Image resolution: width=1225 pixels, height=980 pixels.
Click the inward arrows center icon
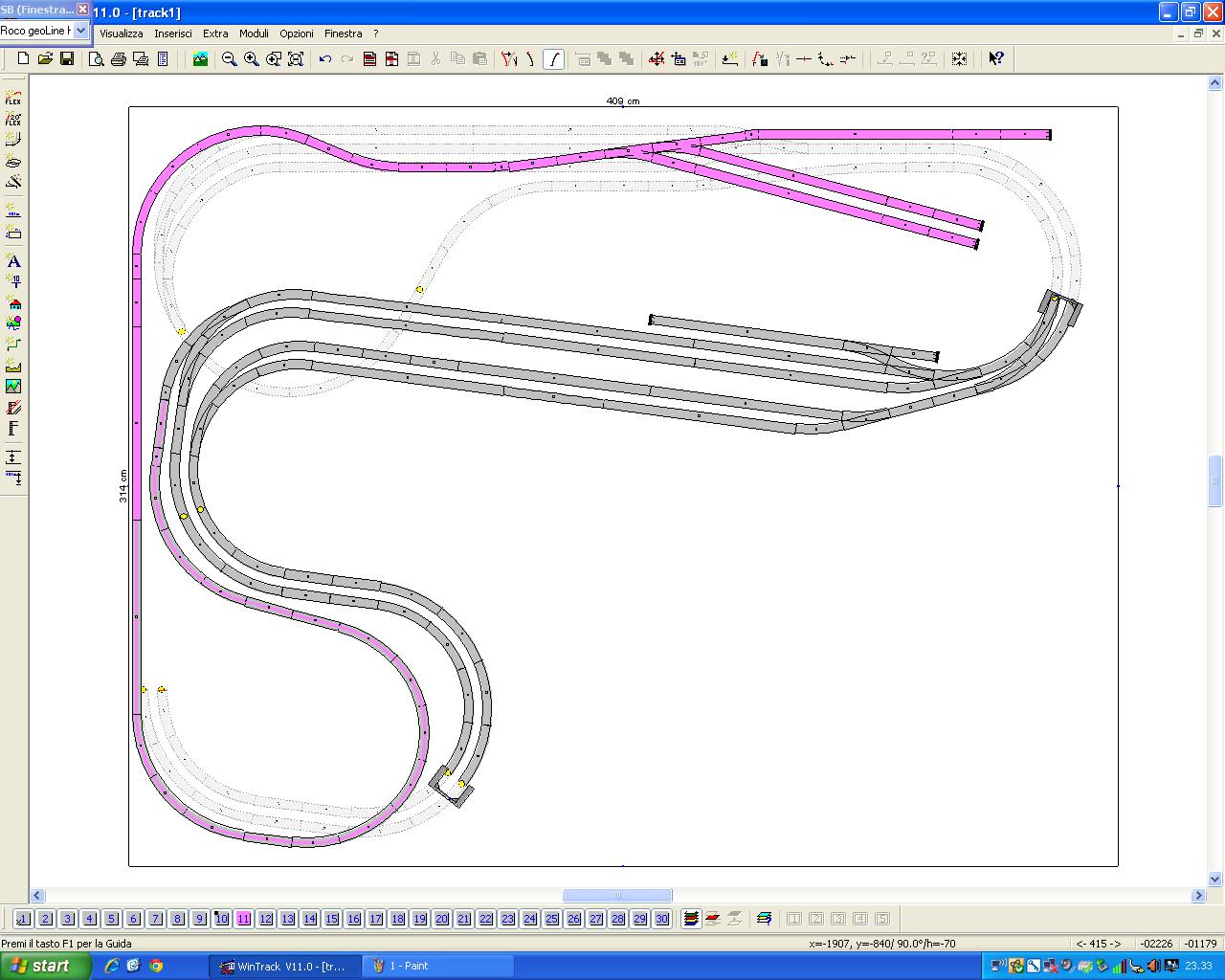959,59
